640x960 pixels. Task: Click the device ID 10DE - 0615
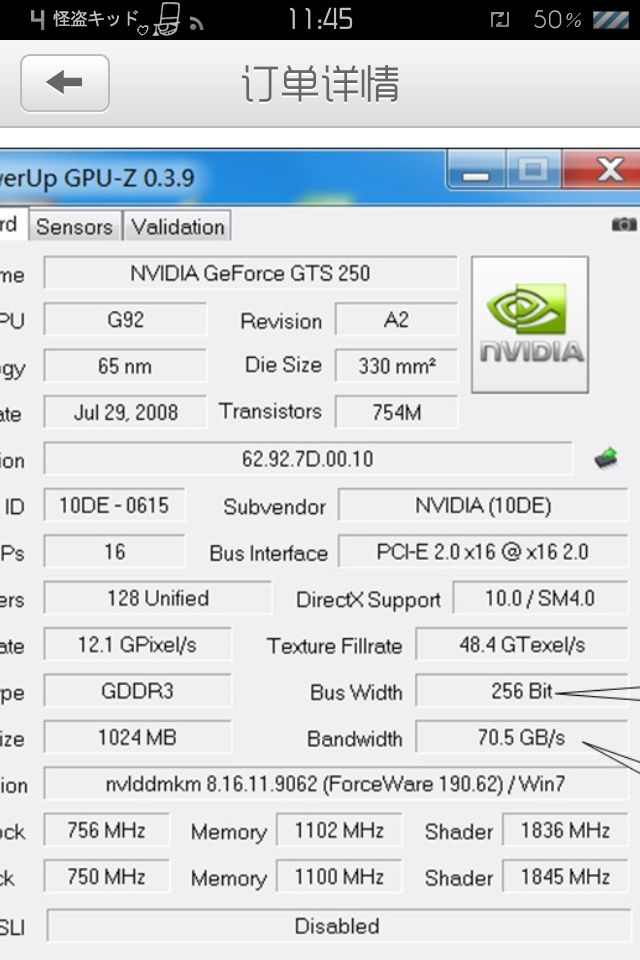(x=114, y=506)
